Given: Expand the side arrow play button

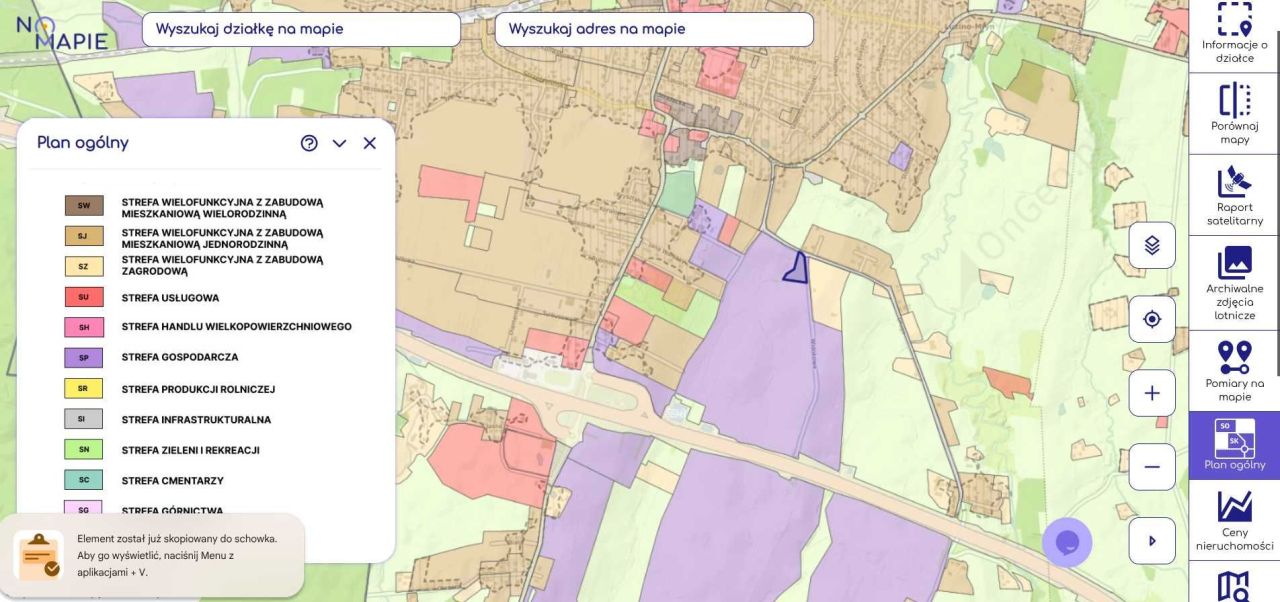Looking at the screenshot, I should click(1152, 541).
